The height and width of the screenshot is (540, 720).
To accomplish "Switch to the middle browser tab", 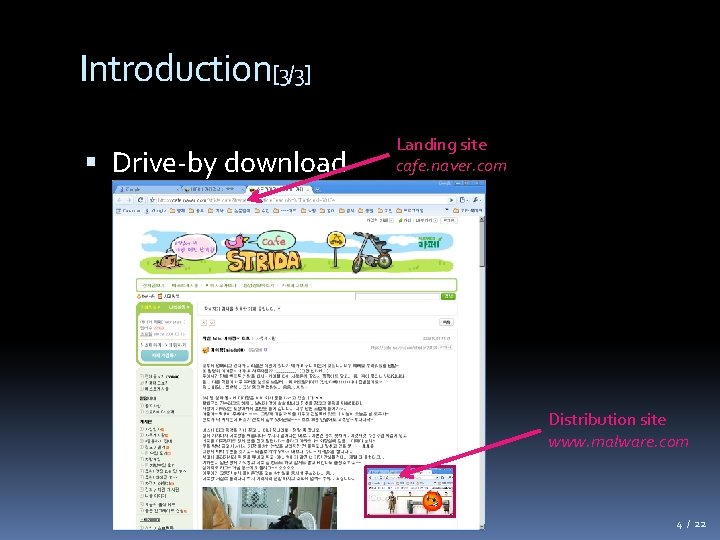I will [x=212, y=189].
